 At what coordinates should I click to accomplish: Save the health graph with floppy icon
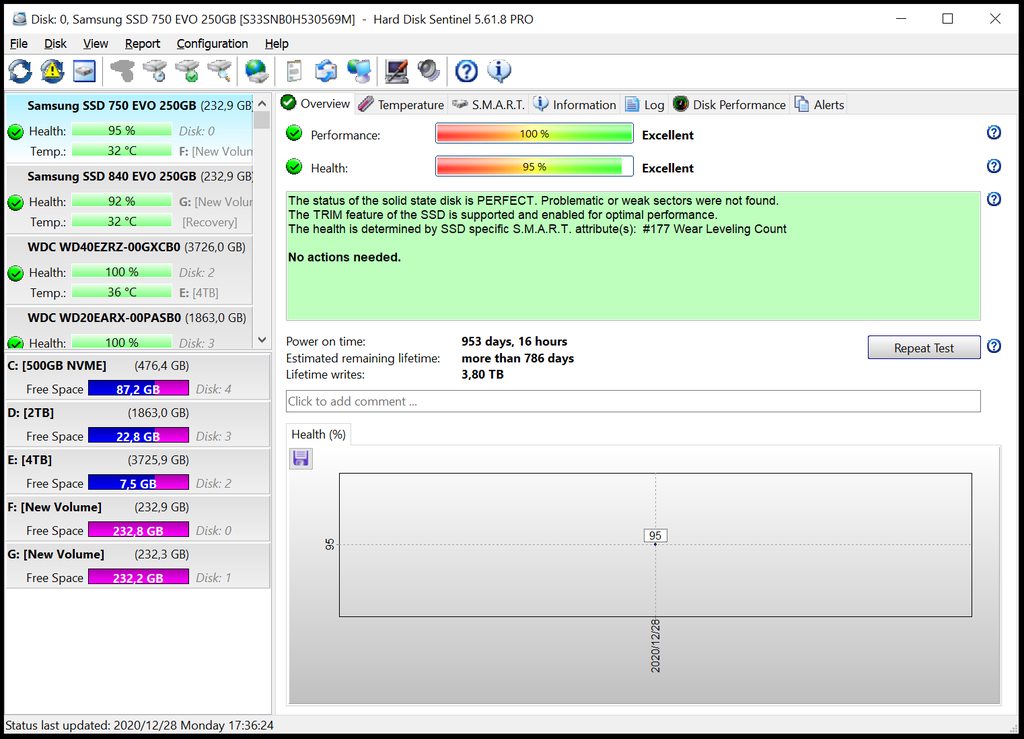point(301,458)
